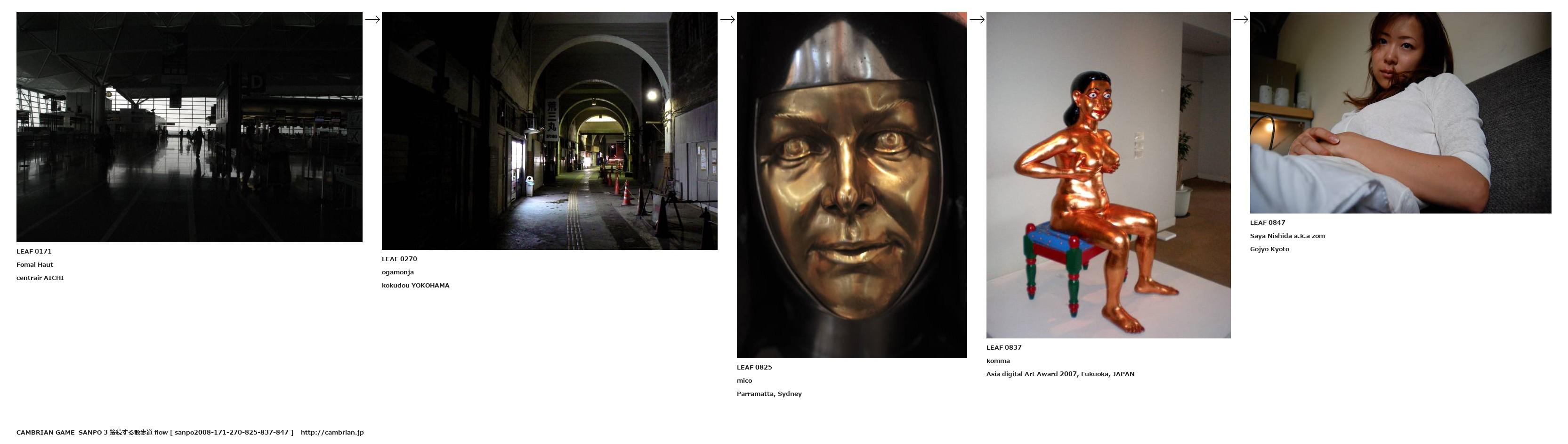Click the arrow after the bronze mask photo
The width and height of the screenshot is (1568, 444).
pyautogui.click(x=976, y=19)
